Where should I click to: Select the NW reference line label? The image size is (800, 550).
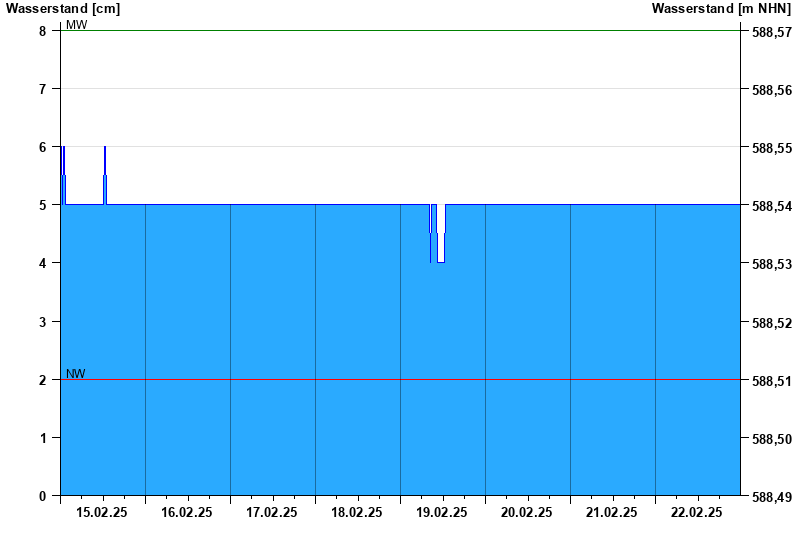(x=76, y=374)
